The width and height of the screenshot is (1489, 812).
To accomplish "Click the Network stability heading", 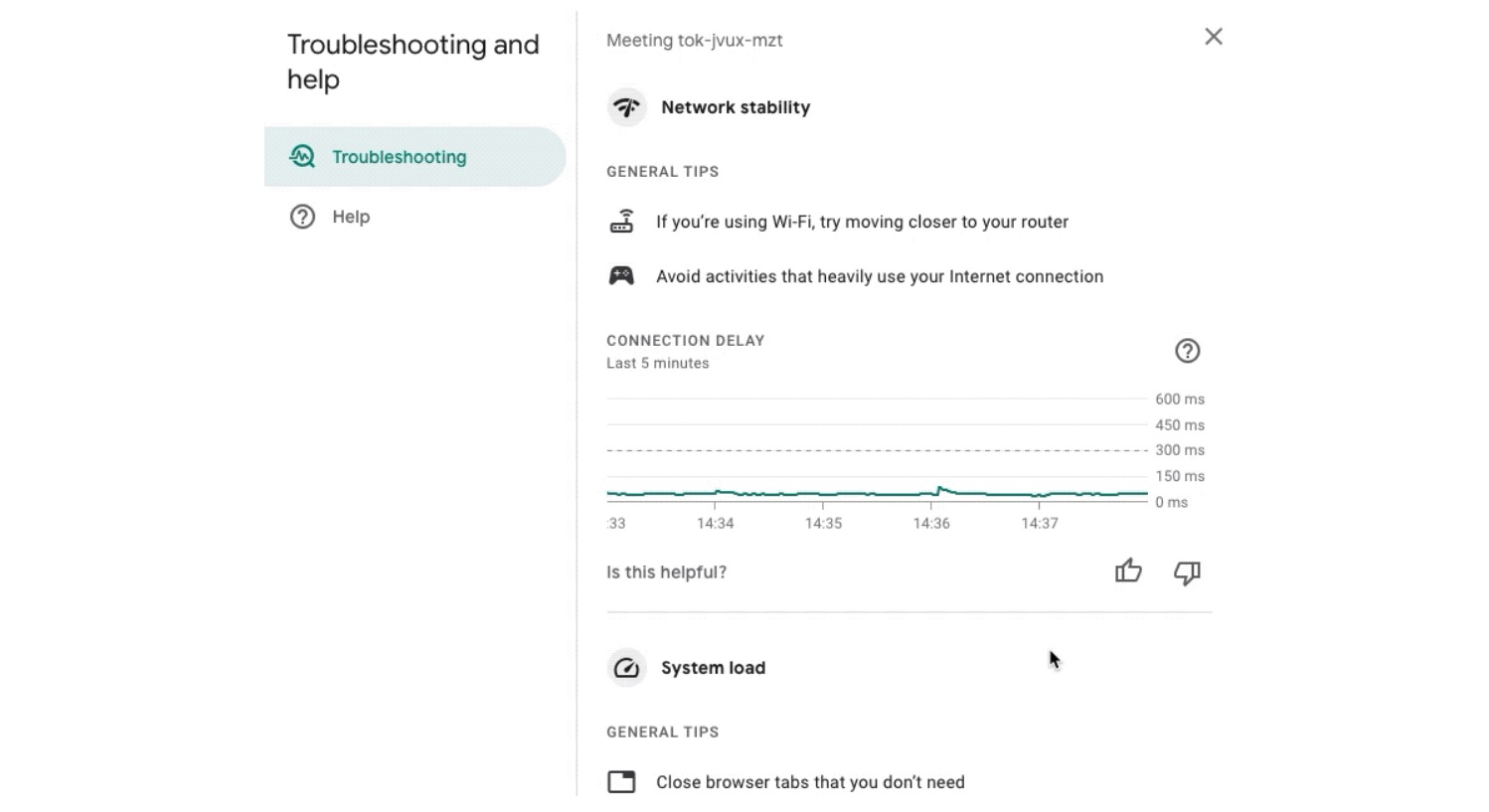I will pos(736,107).
